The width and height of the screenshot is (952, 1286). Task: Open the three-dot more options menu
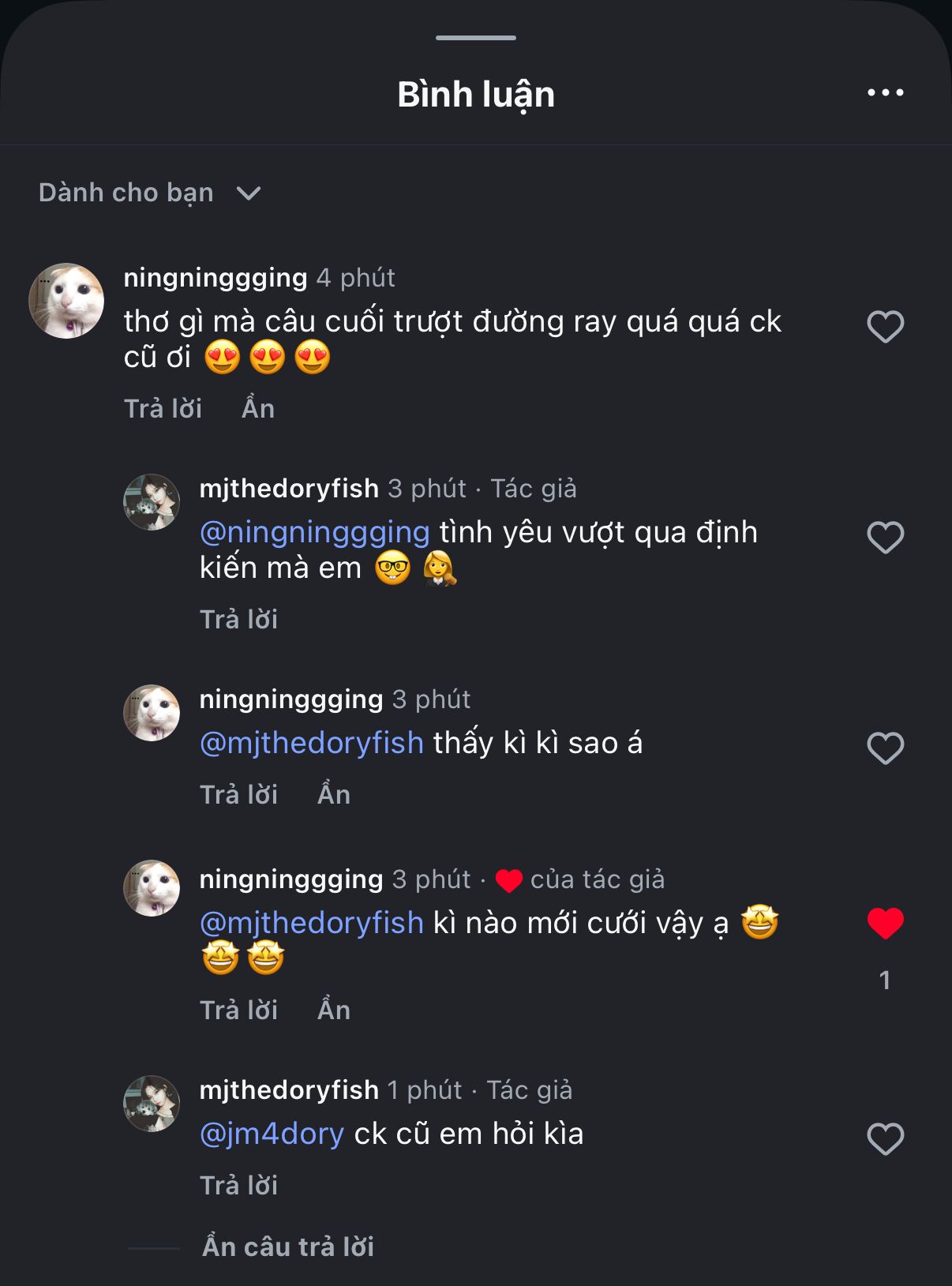point(885,93)
